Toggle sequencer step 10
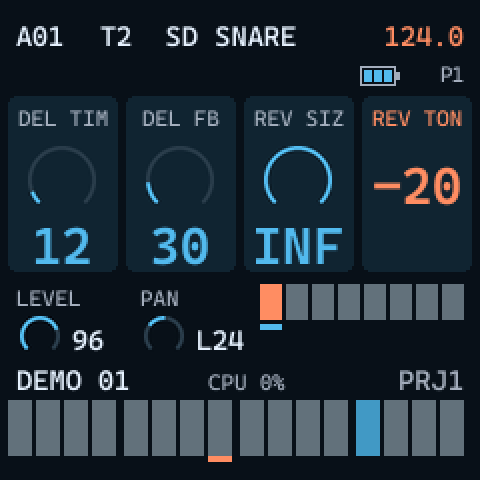This screenshot has height=480, width=480. point(280,428)
